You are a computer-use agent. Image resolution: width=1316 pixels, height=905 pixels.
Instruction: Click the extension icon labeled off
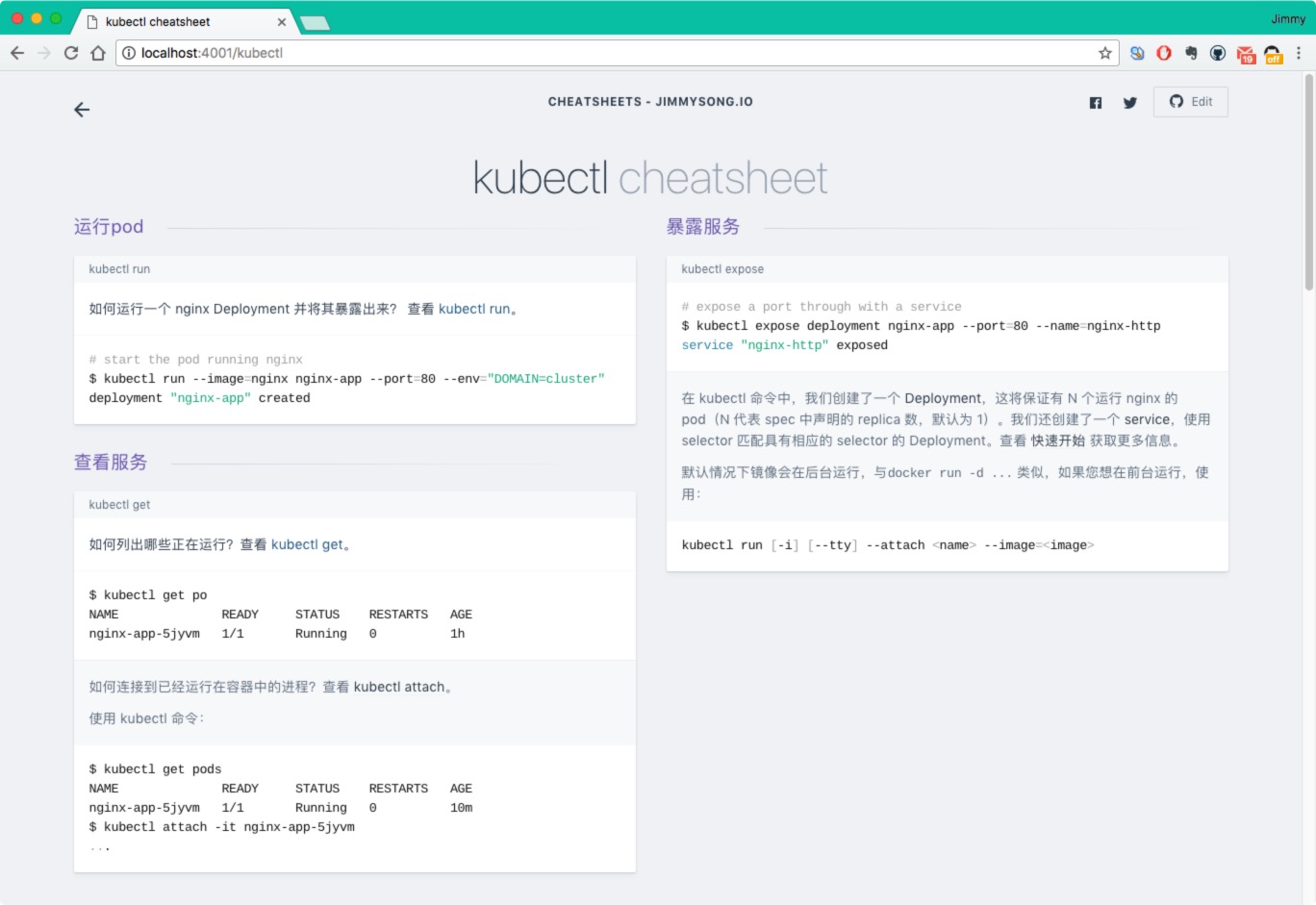1273,54
